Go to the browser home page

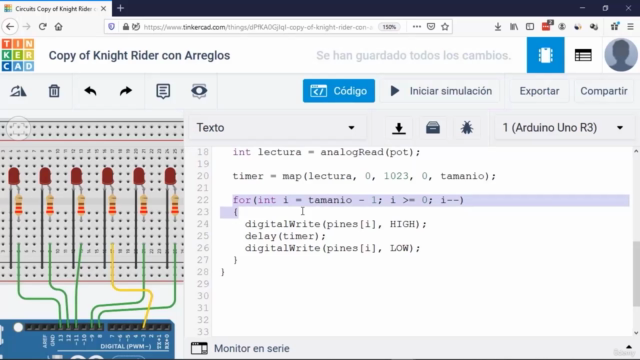pos(58,27)
